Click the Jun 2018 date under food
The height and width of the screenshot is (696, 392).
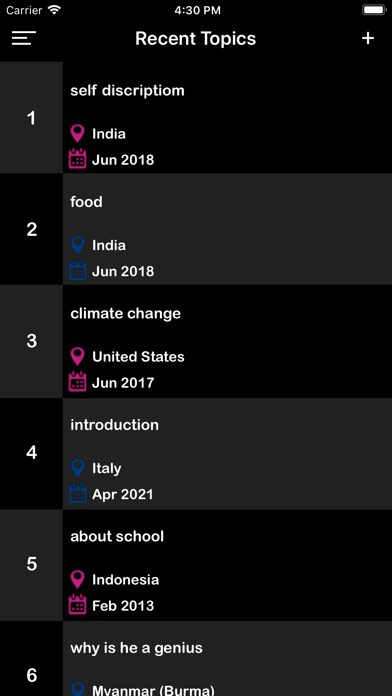tap(123, 271)
